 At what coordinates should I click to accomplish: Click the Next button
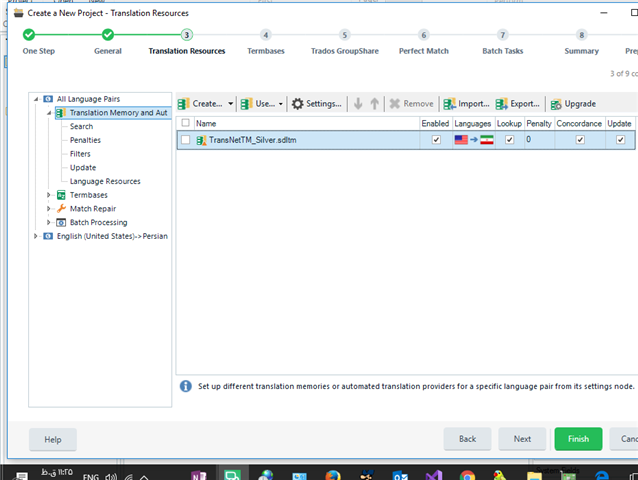point(522,439)
